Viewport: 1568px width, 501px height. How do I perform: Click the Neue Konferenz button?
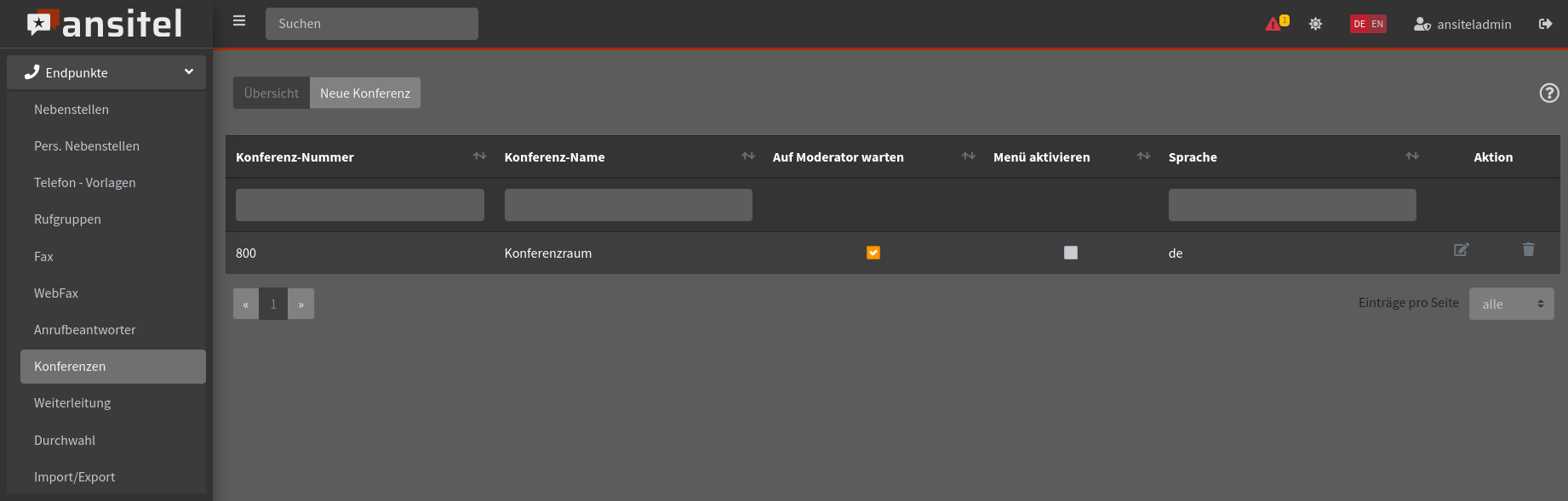pos(365,93)
